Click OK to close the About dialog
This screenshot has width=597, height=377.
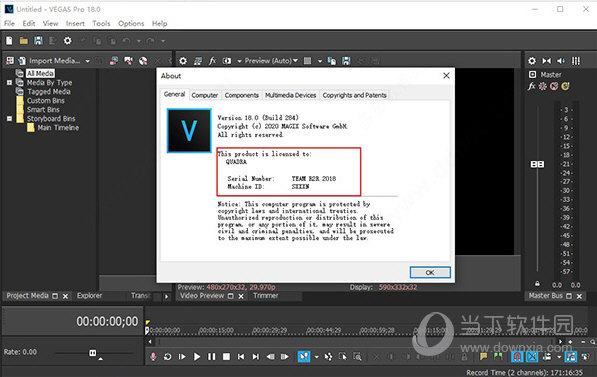click(x=430, y=273)
